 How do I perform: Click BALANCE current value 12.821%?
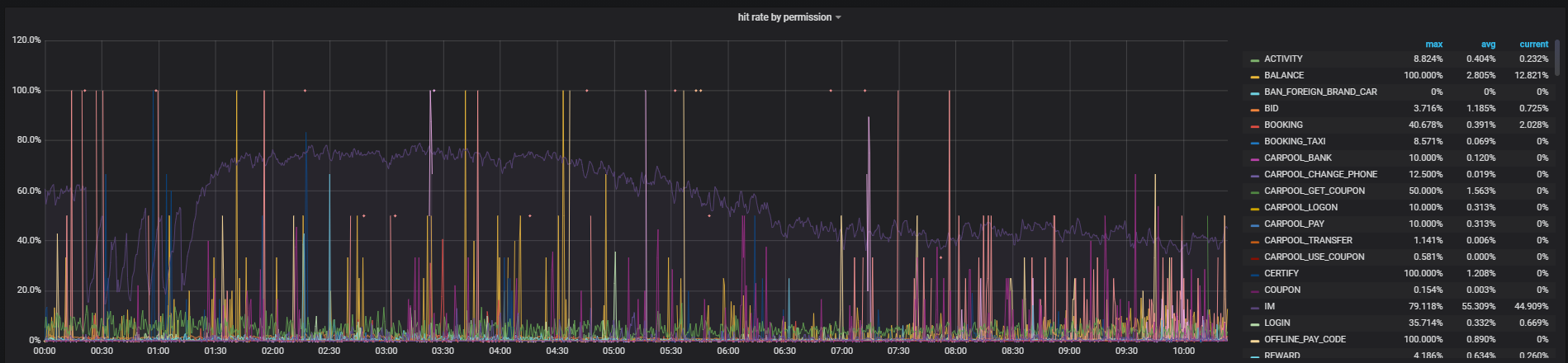coord(1531,75)
